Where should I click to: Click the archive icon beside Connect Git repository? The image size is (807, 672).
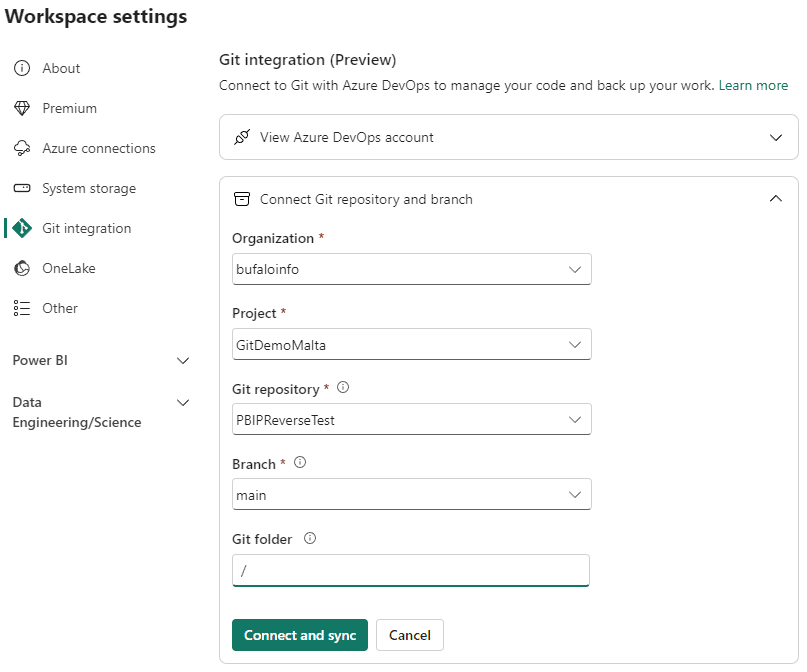point(242,199)
